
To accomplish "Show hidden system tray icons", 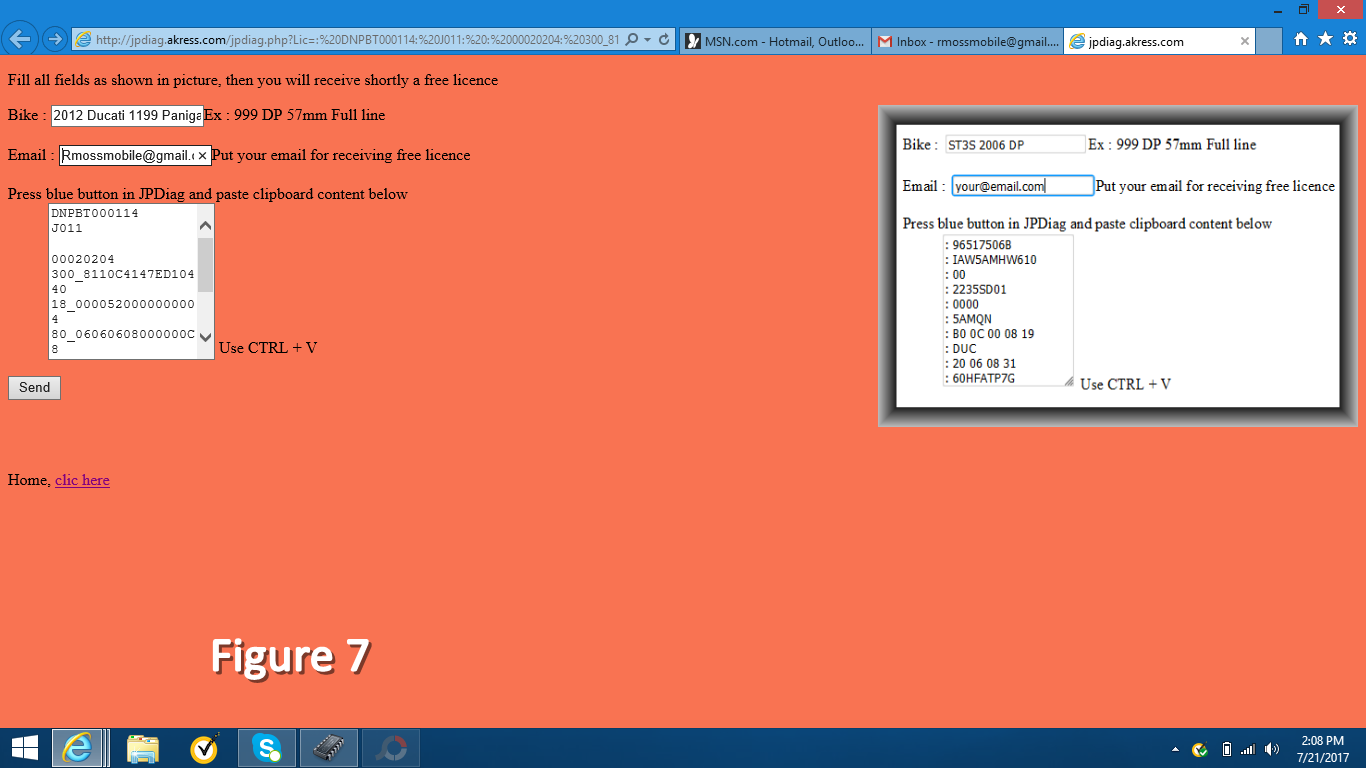I will [1175, 749].
